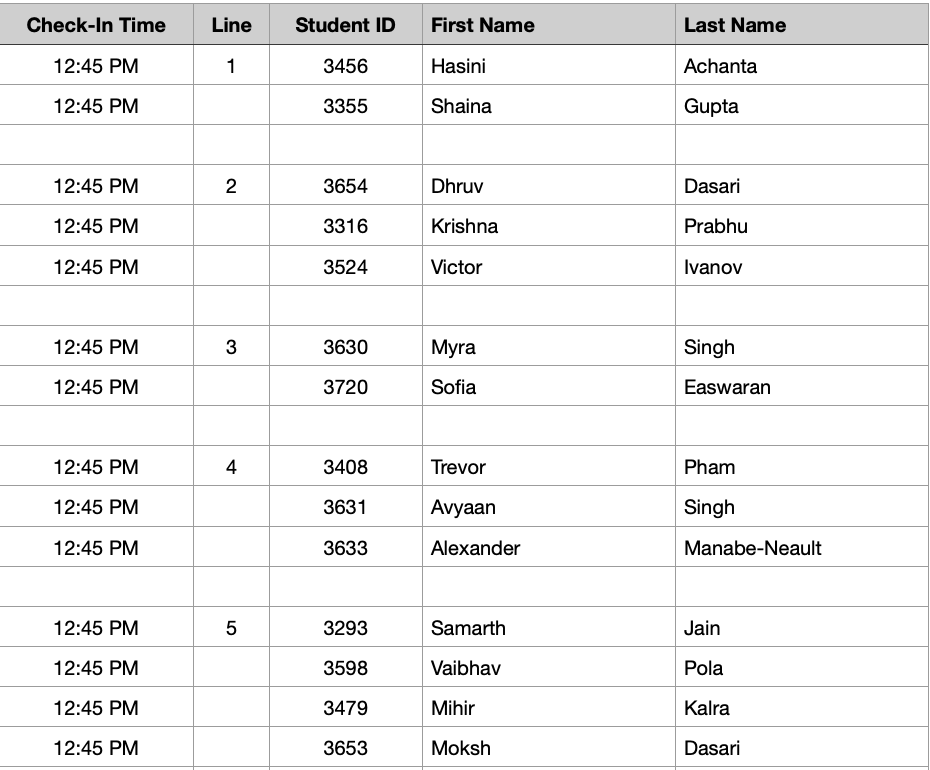This screenshot has height=770, width=930.
Task: Select the first name cell Trevor
Action: coord(549,467)
